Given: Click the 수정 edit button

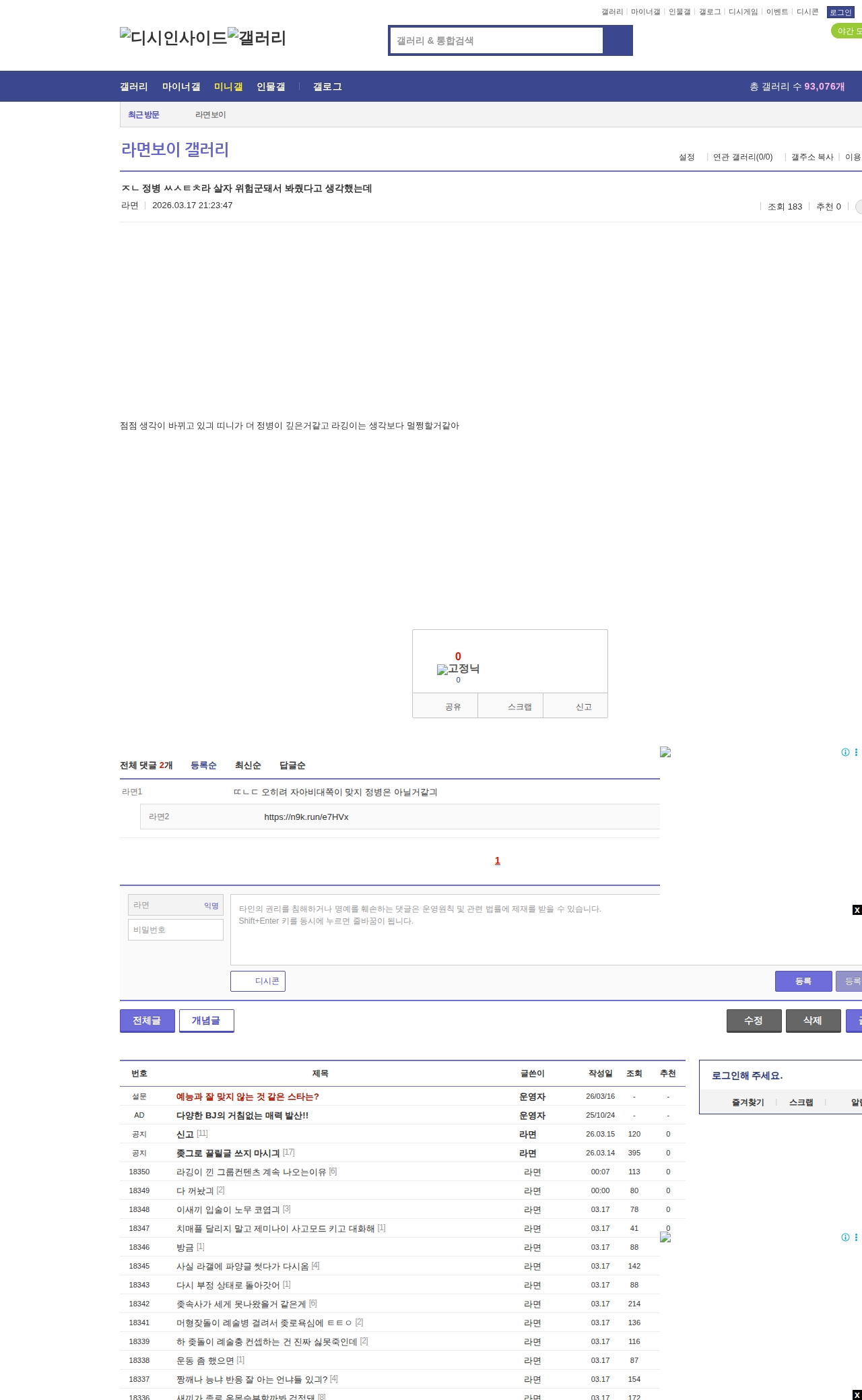Looking at the screenshot, I should pos(754,1020).
